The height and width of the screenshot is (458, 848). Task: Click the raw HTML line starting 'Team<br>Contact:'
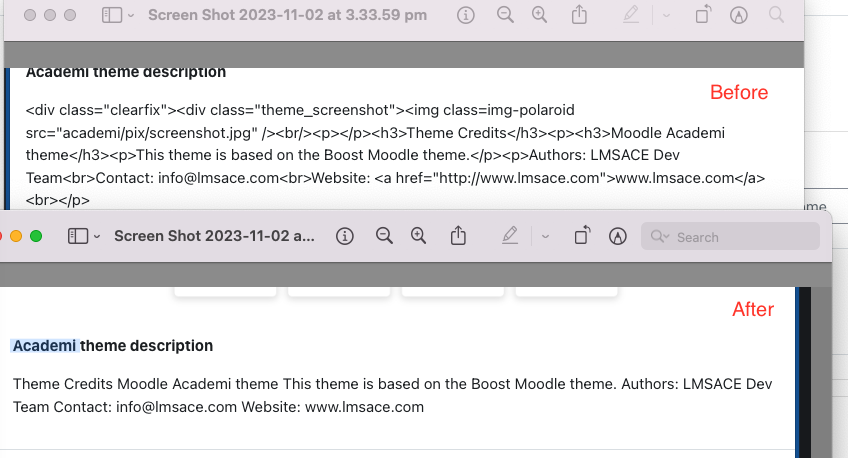point(395,178)
